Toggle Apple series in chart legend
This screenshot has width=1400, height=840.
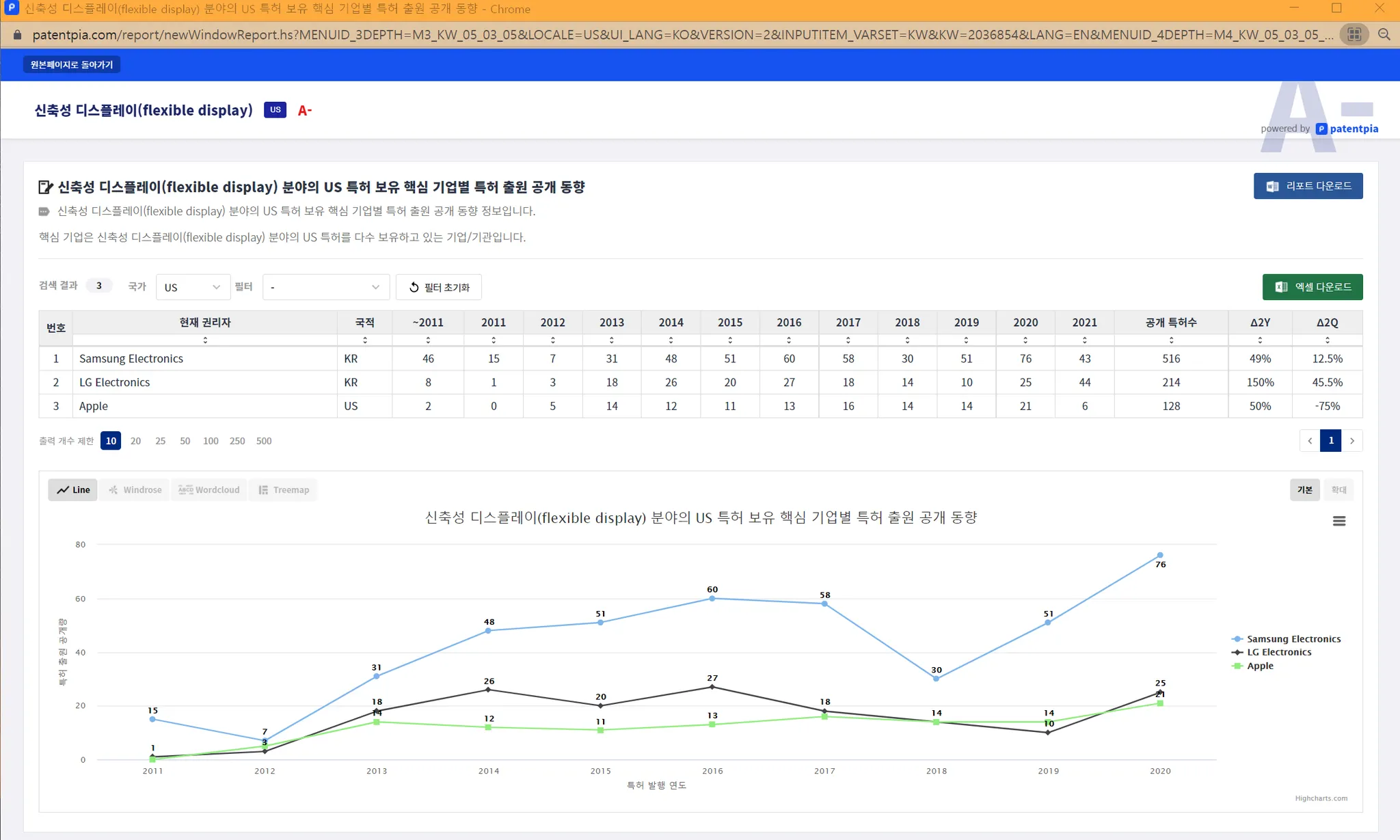[x=1259, y=666]
